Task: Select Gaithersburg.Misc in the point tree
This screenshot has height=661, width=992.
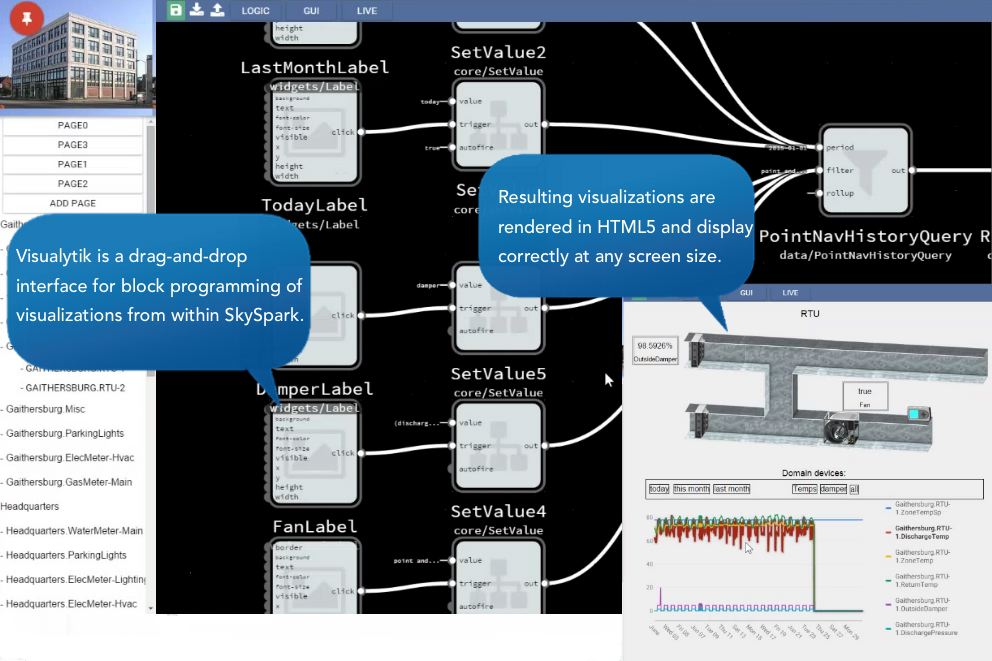Action: (46, 409)
